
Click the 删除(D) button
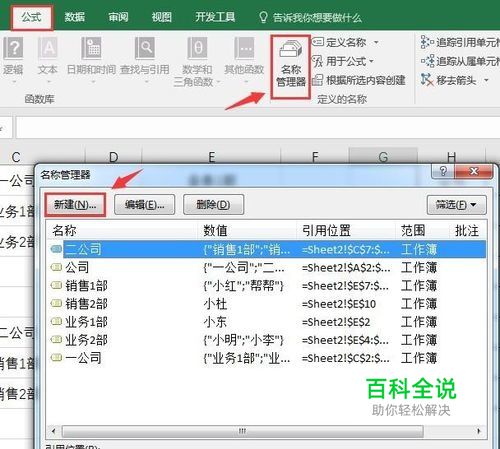213,205
